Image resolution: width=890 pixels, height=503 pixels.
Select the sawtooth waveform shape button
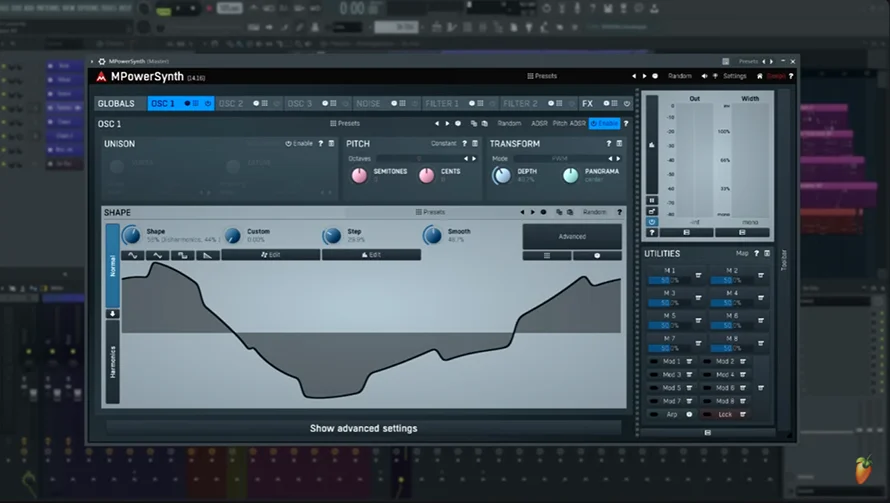208,255
